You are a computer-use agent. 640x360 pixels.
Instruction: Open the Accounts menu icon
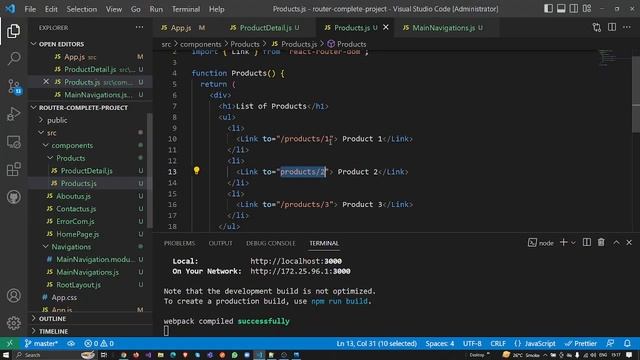pos(13,295)
